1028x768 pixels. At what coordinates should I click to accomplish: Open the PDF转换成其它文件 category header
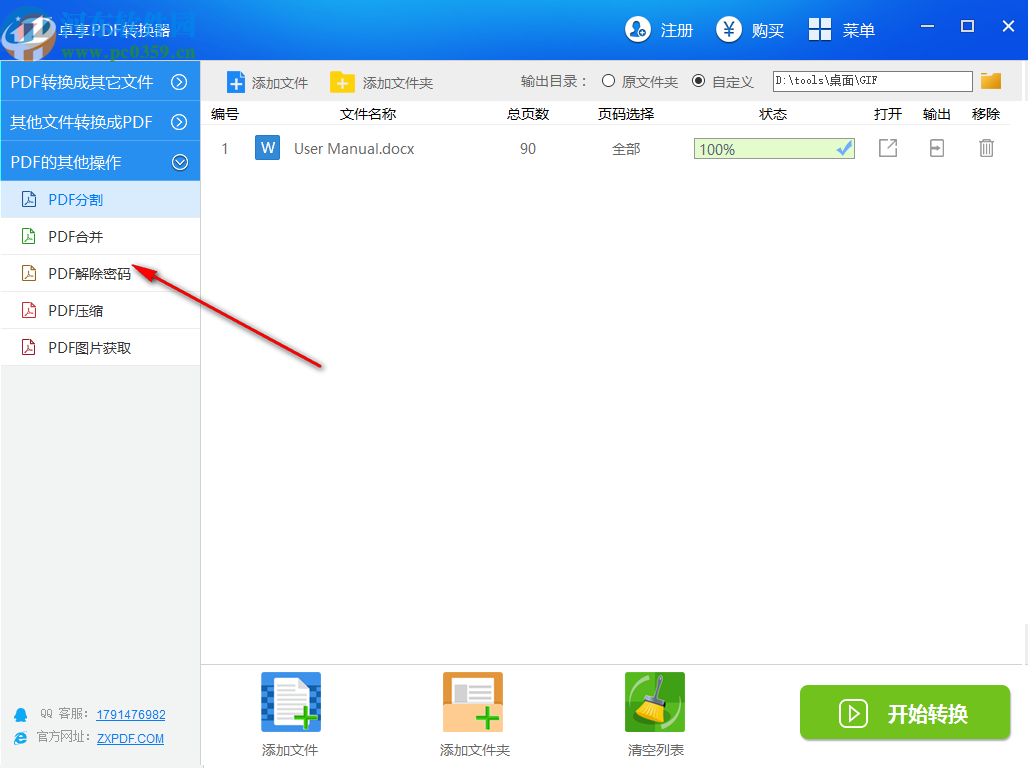tap(100, 81)
